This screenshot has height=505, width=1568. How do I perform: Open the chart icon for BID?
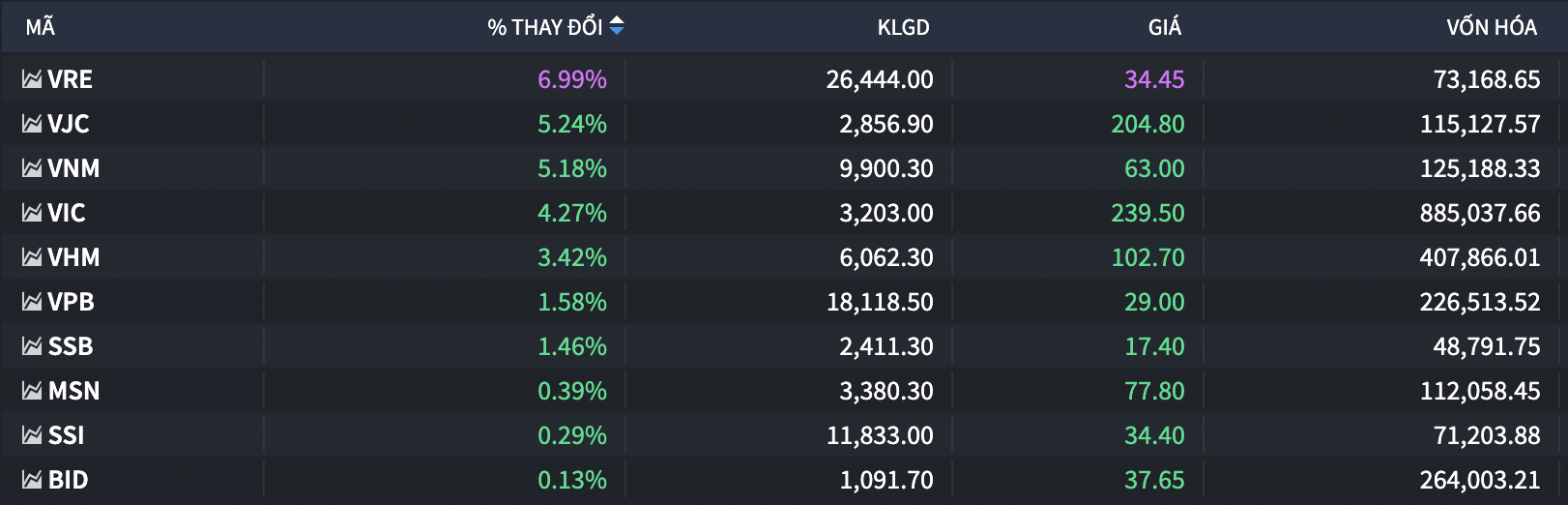coord(32,480)
